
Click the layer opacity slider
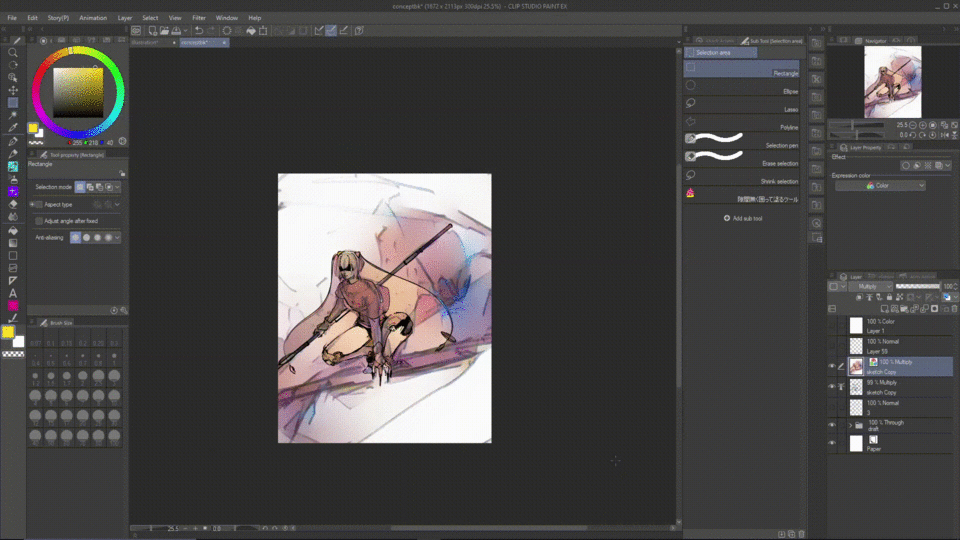pos(917,287)
